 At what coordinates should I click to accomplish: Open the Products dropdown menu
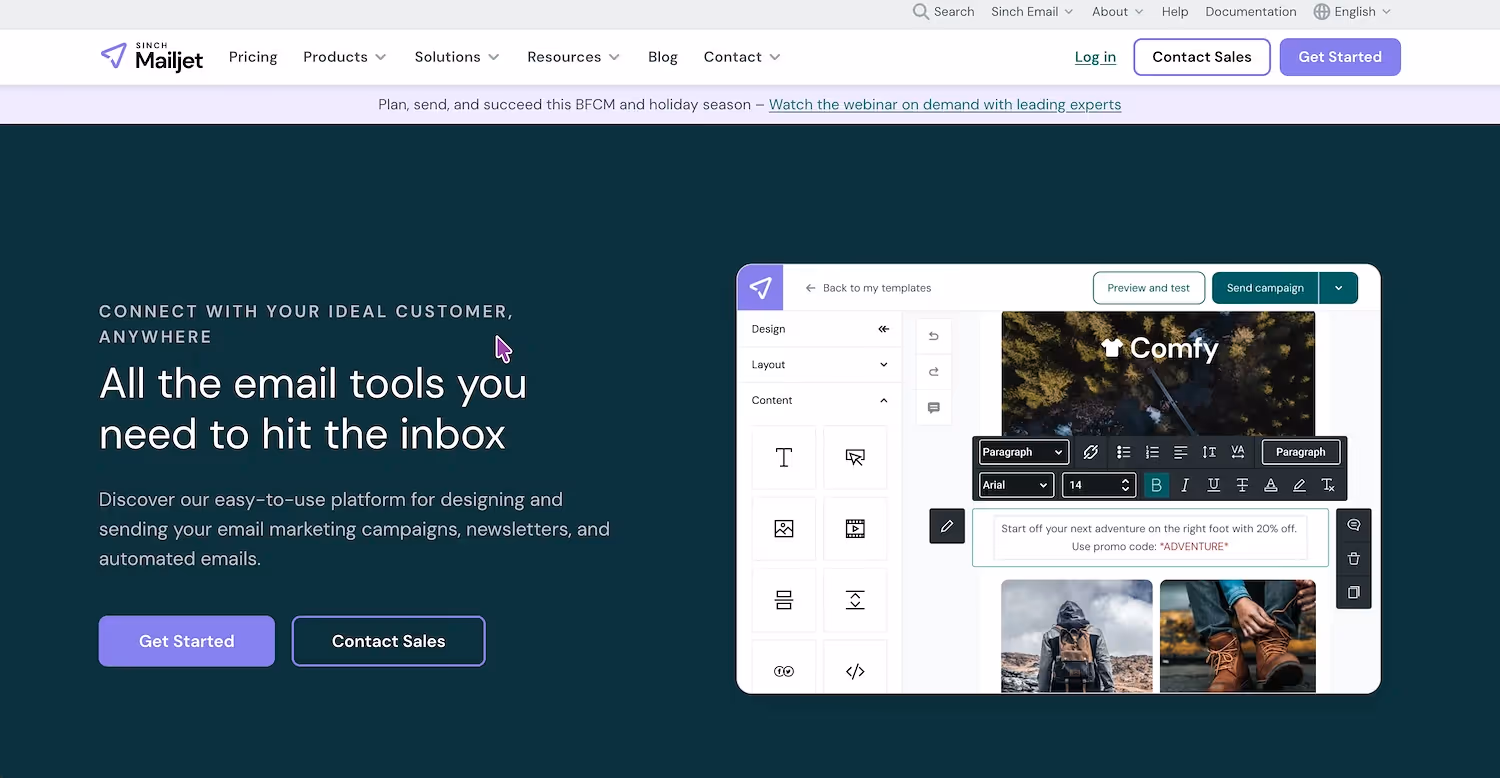pyautogui.click(x=345, y=57)
